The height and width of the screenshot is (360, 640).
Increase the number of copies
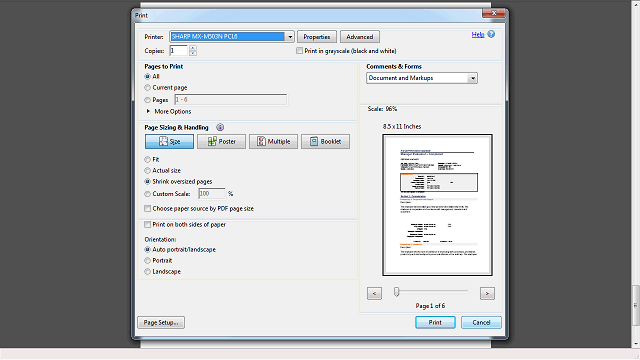click(193, 48)
